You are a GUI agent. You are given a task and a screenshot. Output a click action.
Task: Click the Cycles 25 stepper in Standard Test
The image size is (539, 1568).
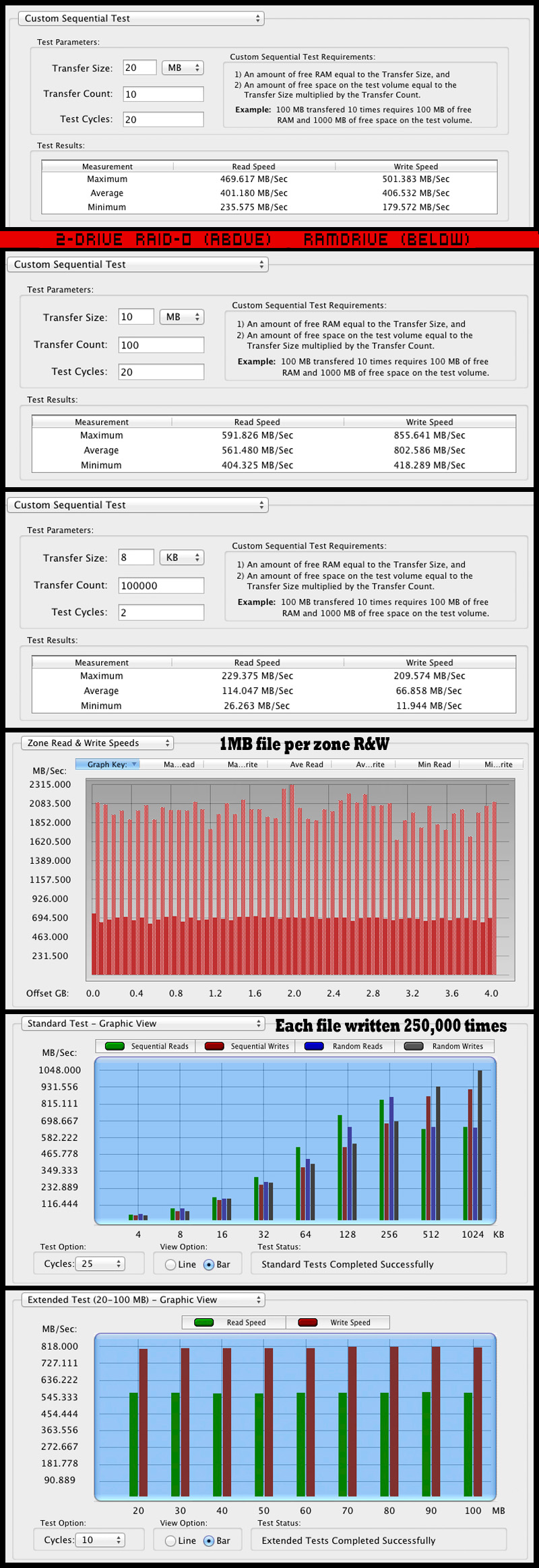click(x=100, y=1263)
